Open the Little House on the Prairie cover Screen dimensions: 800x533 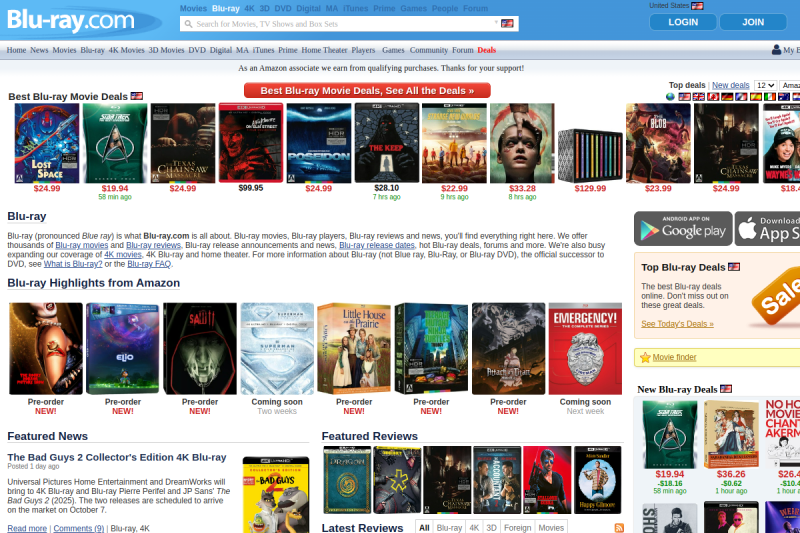click(x=354, y=348)
